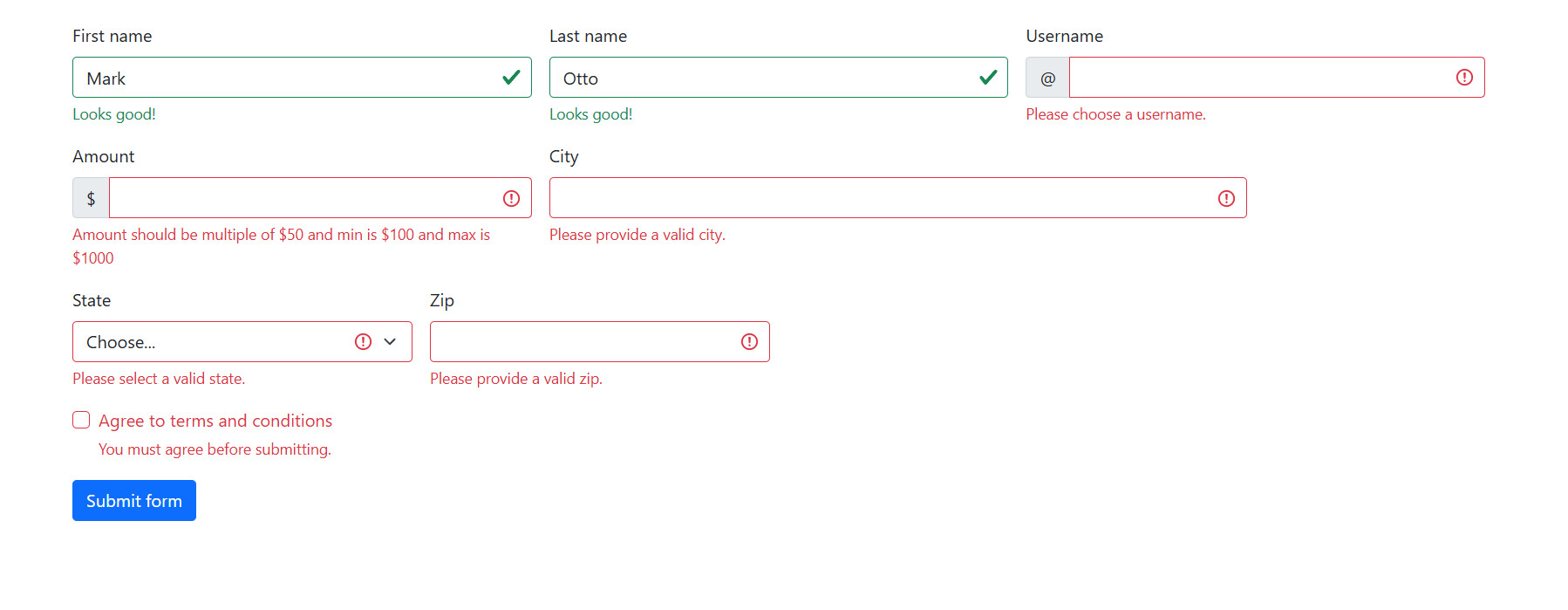This screenshot has height=610, width=1568.
Task: Click into the empty Amount input
Action: click(301, 199)
